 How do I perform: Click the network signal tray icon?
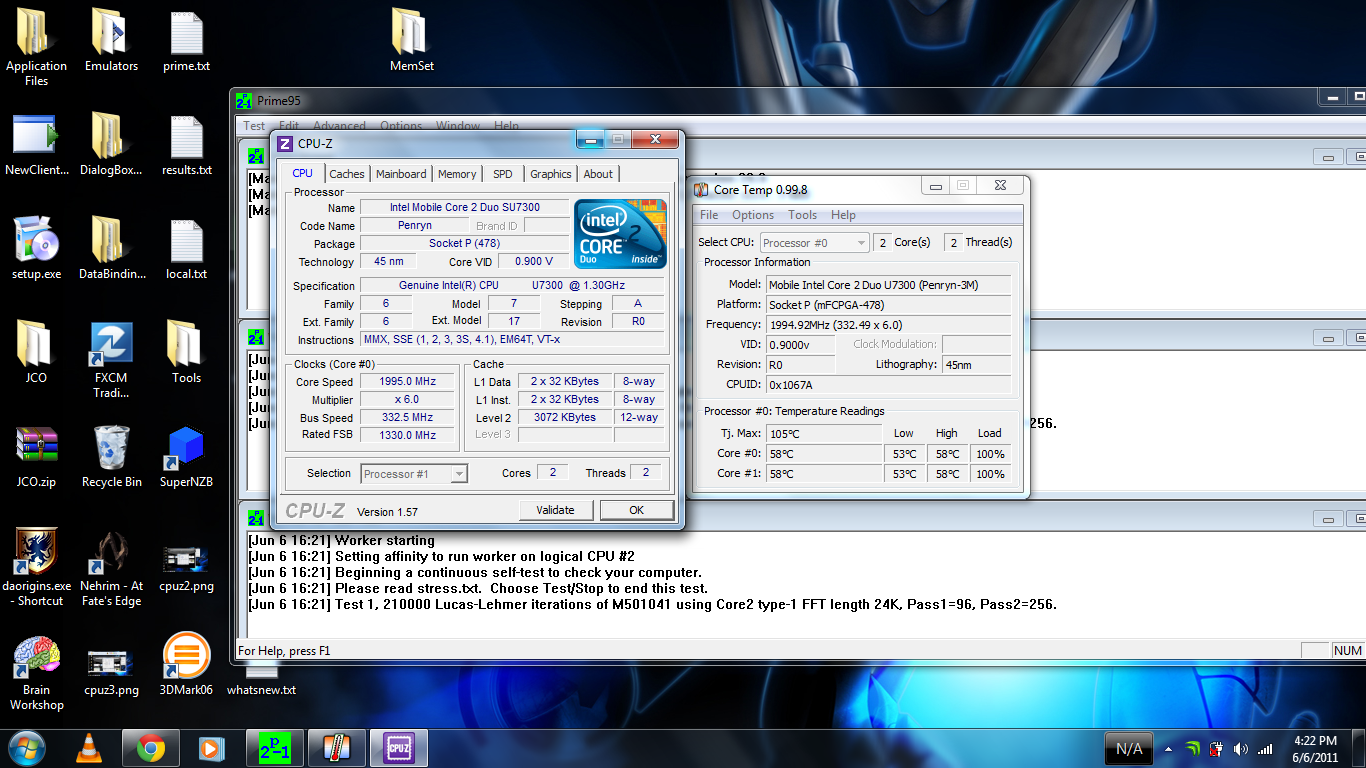click(1265, 749)
